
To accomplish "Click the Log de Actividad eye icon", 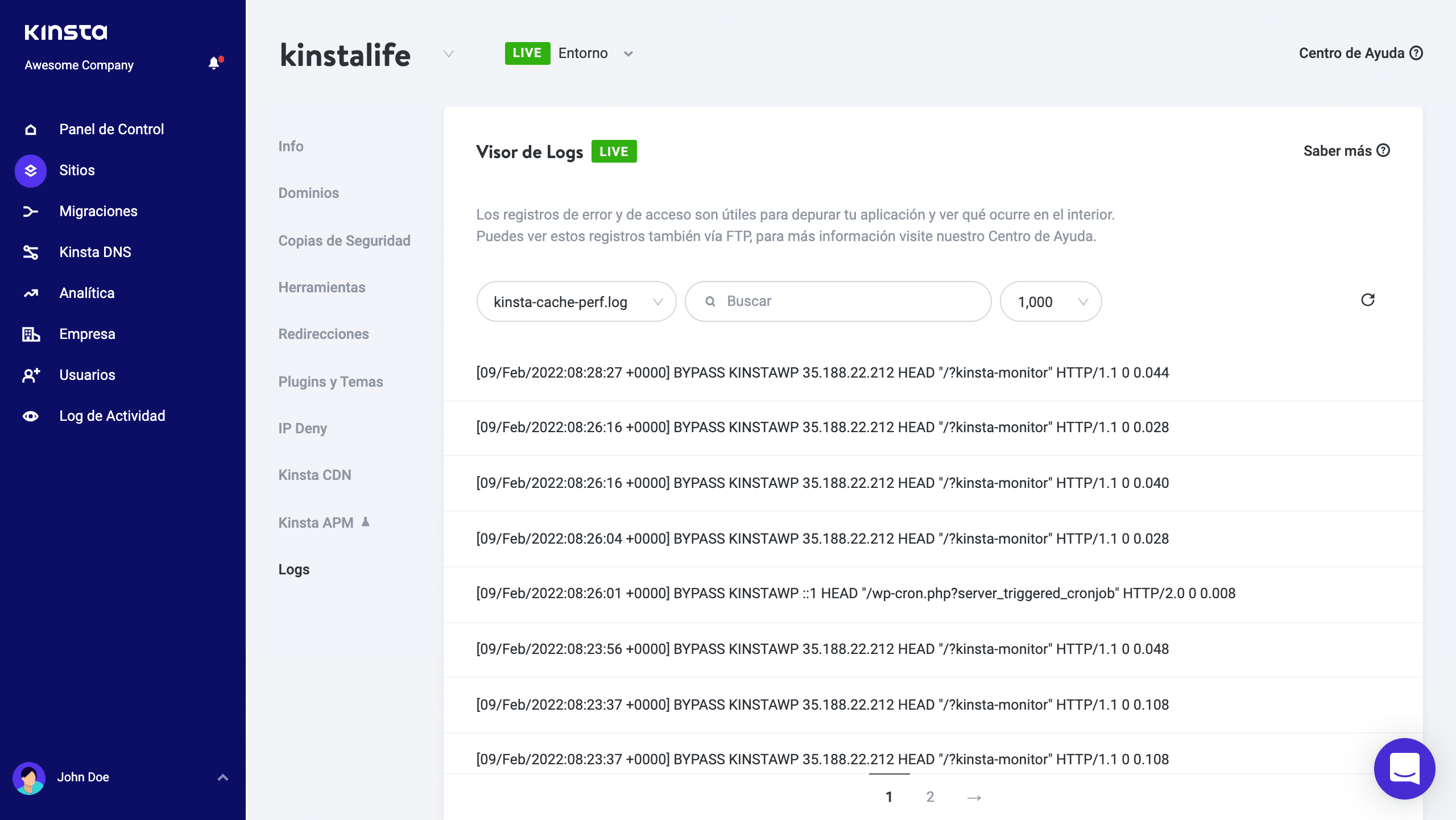I will pos(31,416).
